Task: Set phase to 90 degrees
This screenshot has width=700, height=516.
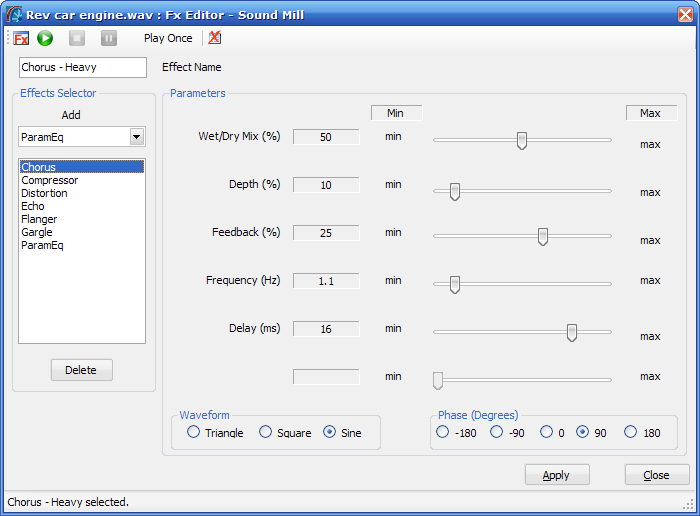Action: pyautogui.click(x=591, y=433)
